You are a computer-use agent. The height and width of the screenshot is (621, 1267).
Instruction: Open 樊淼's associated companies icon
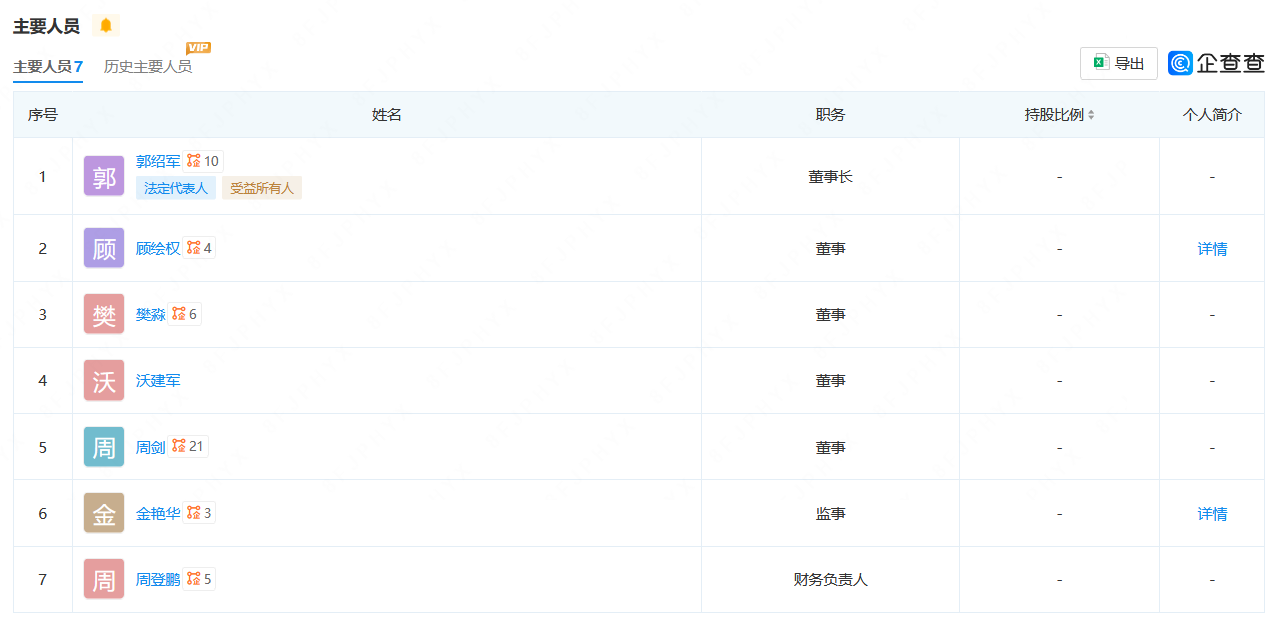coord(179,314)
